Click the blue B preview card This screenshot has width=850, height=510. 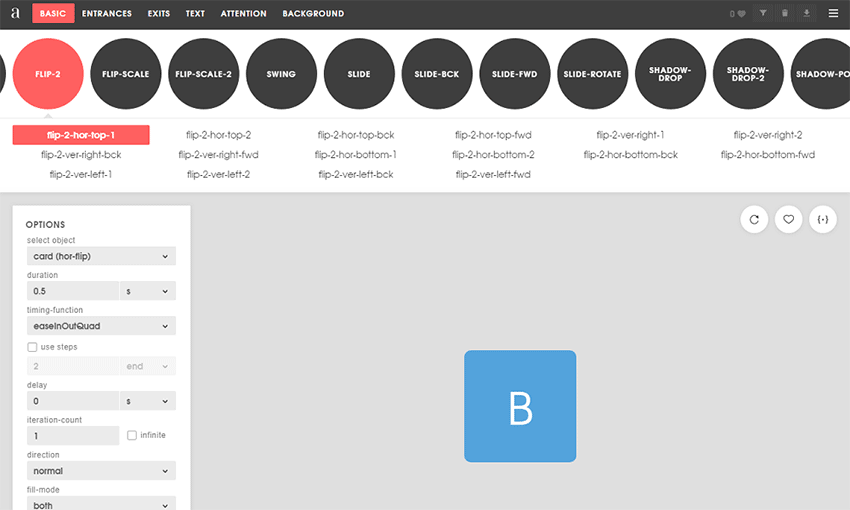520,406
